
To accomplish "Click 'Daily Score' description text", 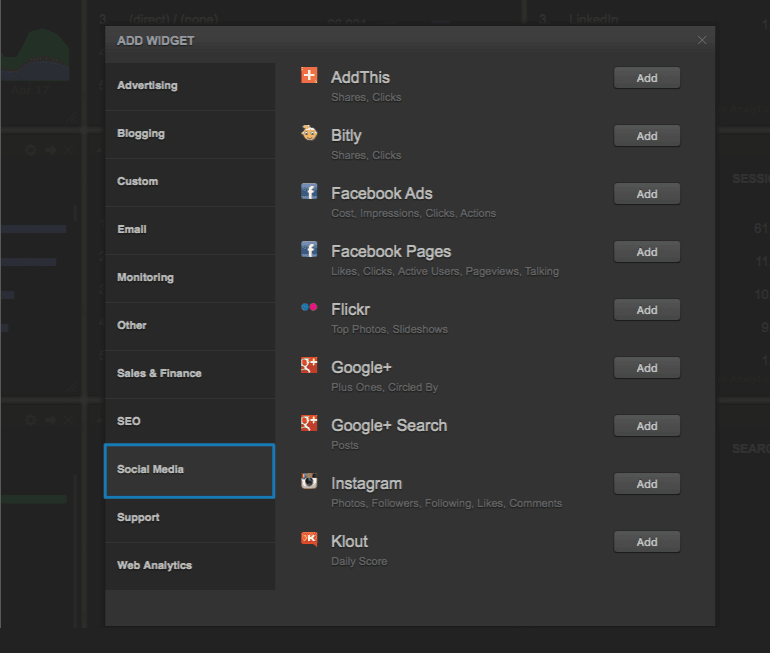I will [359, 561].
